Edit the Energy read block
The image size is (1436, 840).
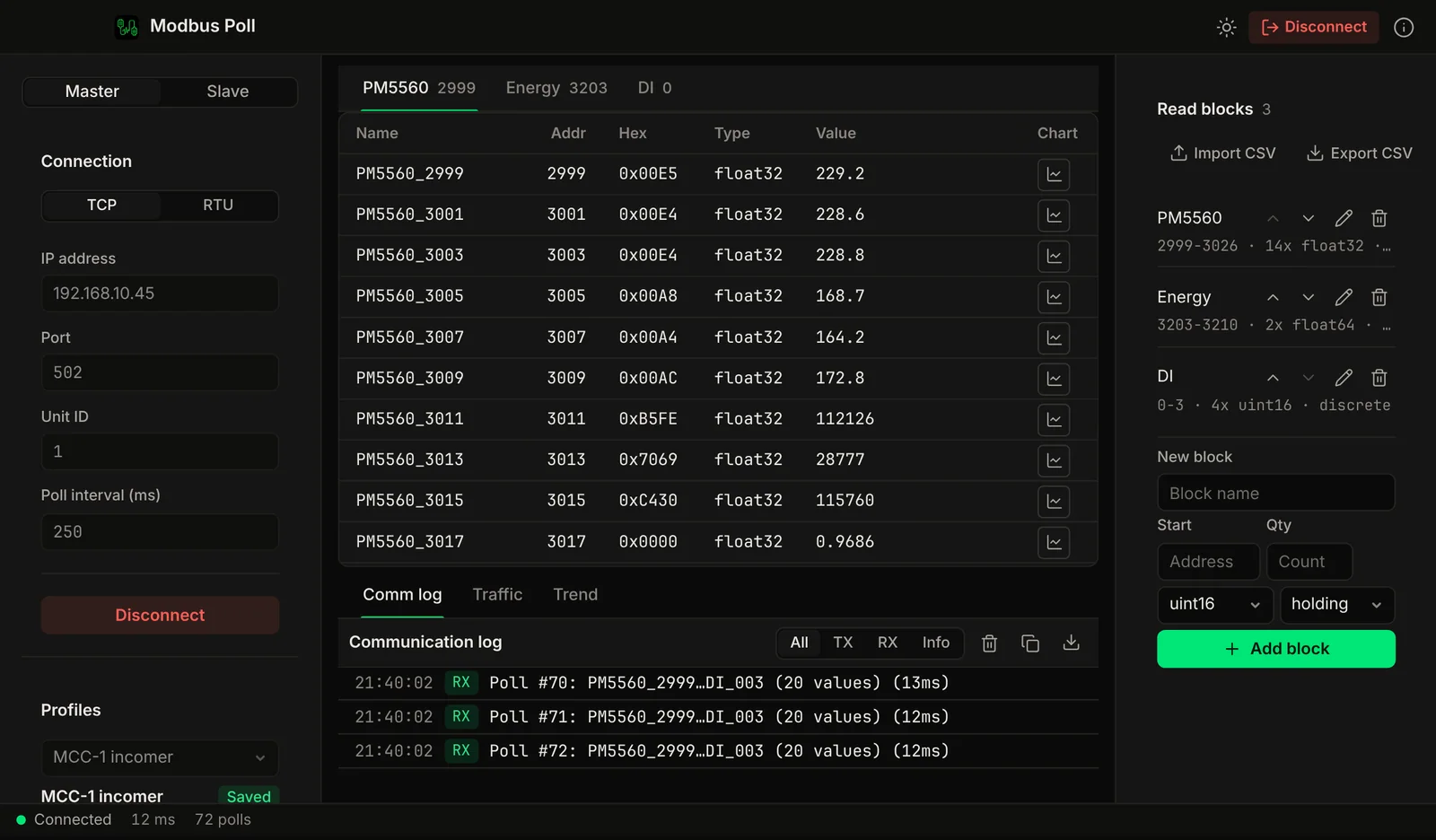coord(1344,297)
